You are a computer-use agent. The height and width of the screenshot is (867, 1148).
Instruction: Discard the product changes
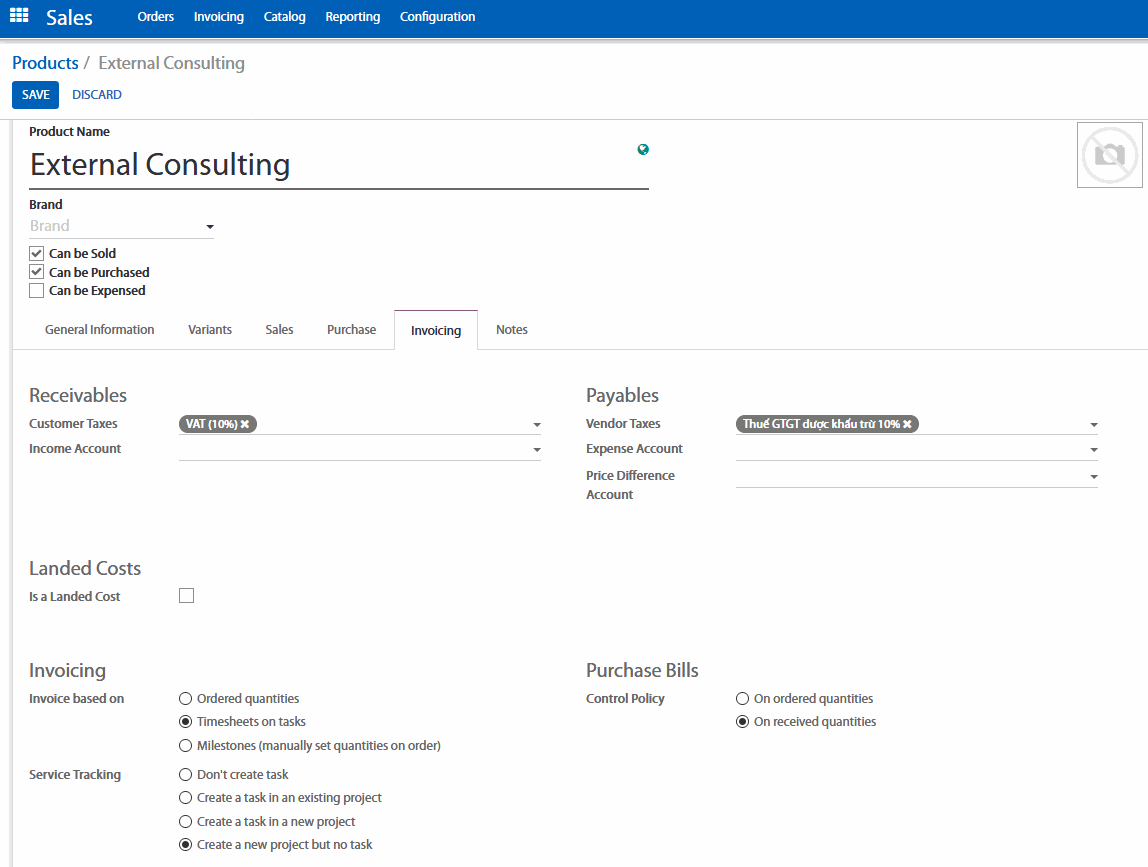point(97,95)
